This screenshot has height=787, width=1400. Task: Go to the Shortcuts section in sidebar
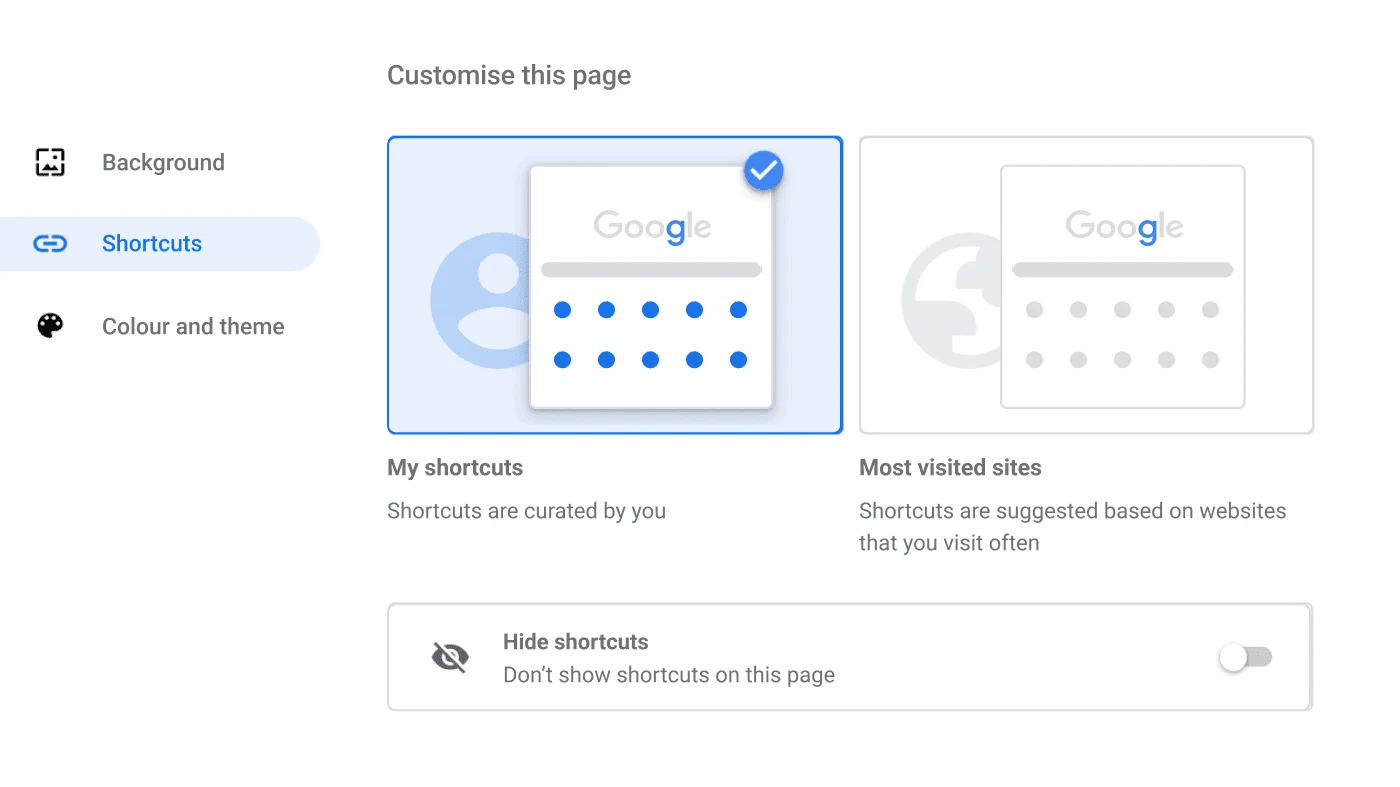(152, 243)
